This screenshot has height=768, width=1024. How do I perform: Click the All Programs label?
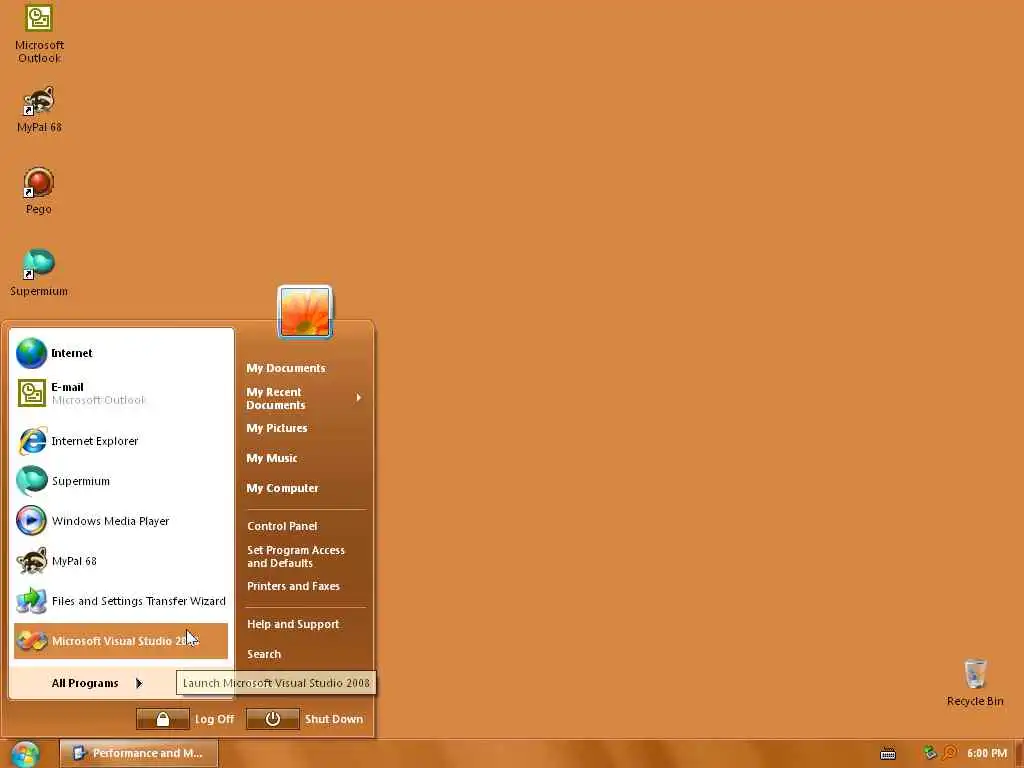[x=85, y=683]
